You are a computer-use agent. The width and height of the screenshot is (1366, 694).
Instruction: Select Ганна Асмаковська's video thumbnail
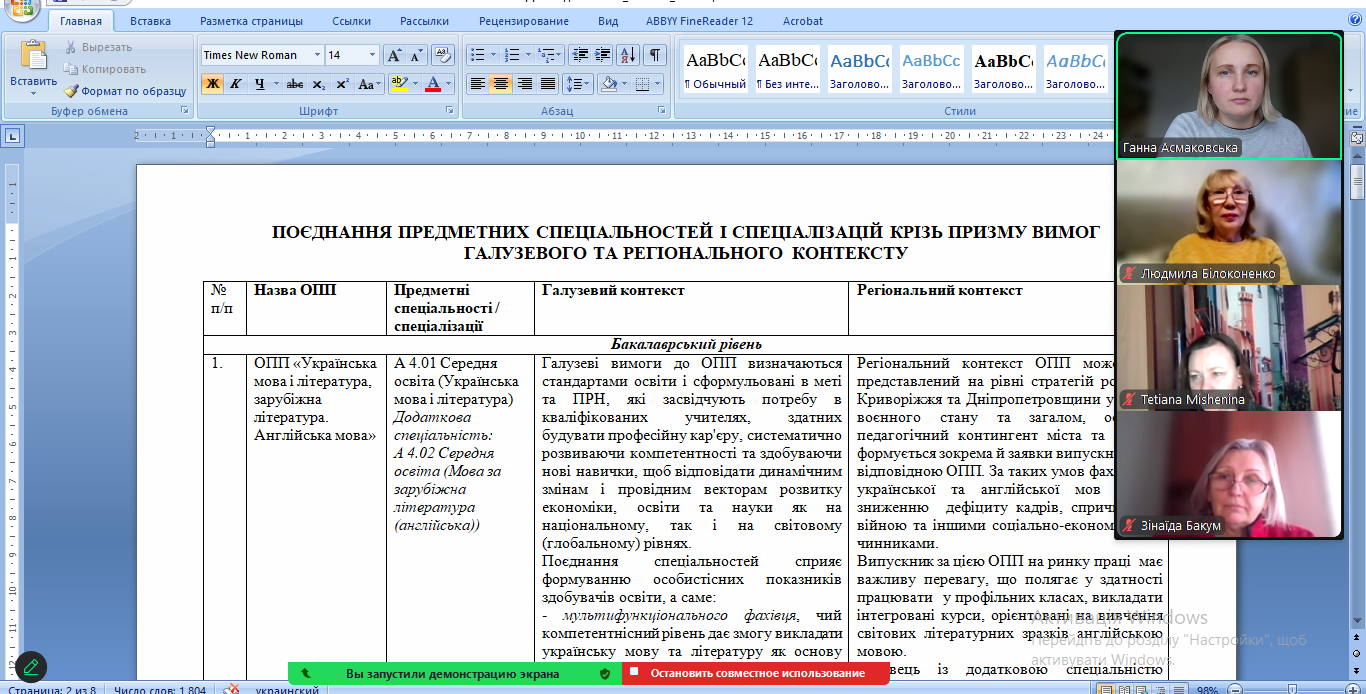coord(1229,95)
